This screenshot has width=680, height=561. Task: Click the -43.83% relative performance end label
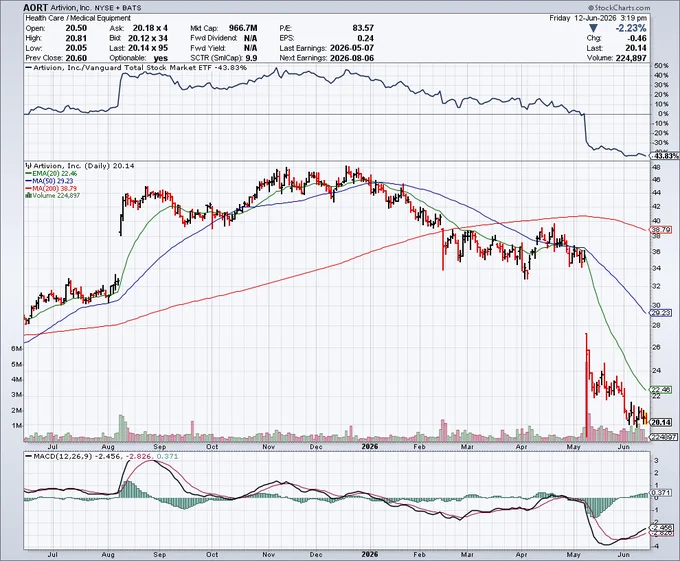tap(664, 156)
